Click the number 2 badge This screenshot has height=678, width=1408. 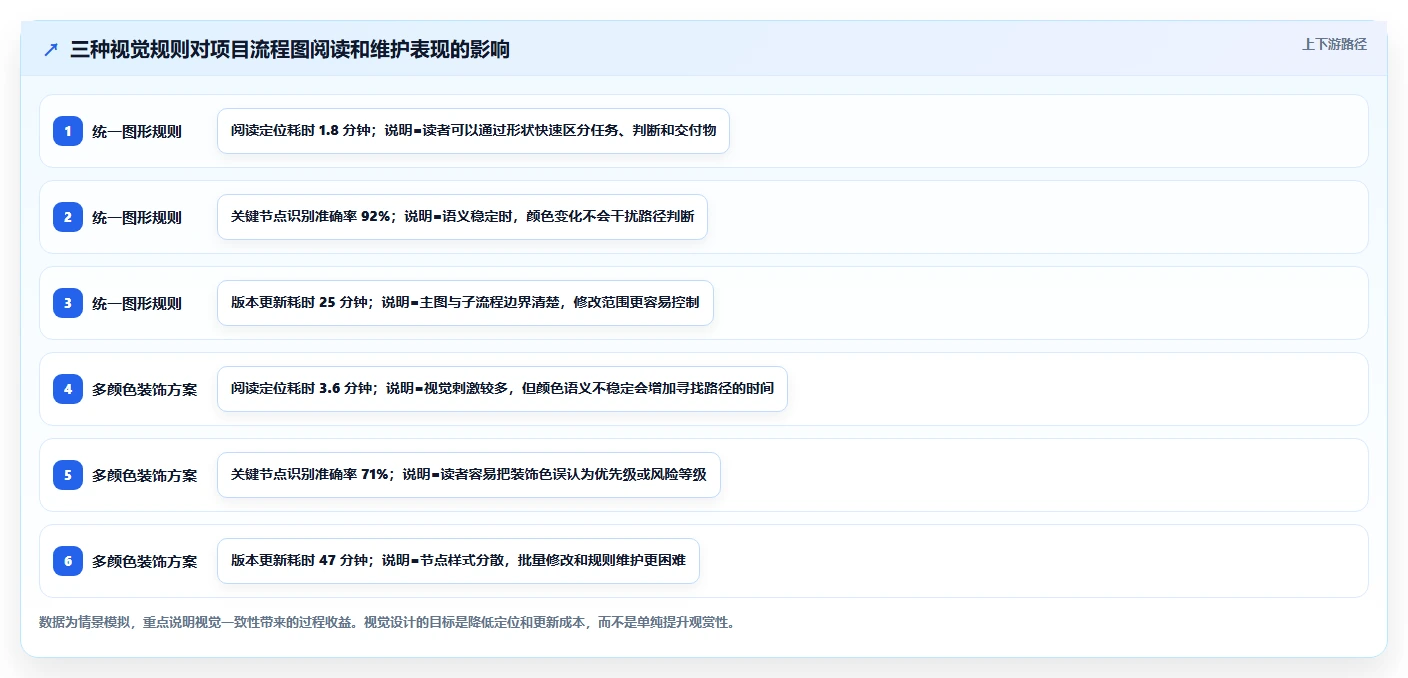pos(68,217)
